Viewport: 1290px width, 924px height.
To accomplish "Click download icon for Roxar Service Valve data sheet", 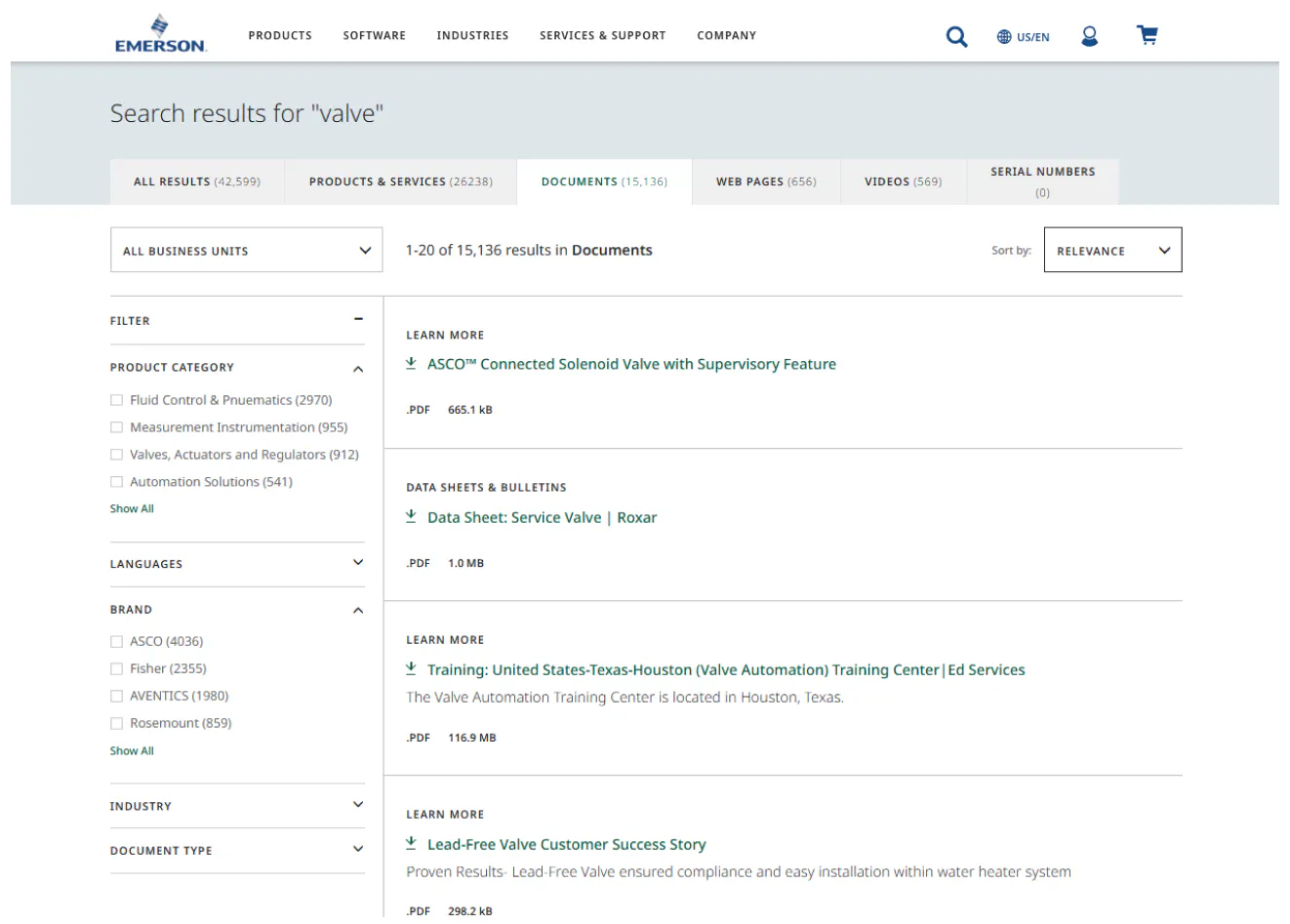I will [x=411, y=517].
